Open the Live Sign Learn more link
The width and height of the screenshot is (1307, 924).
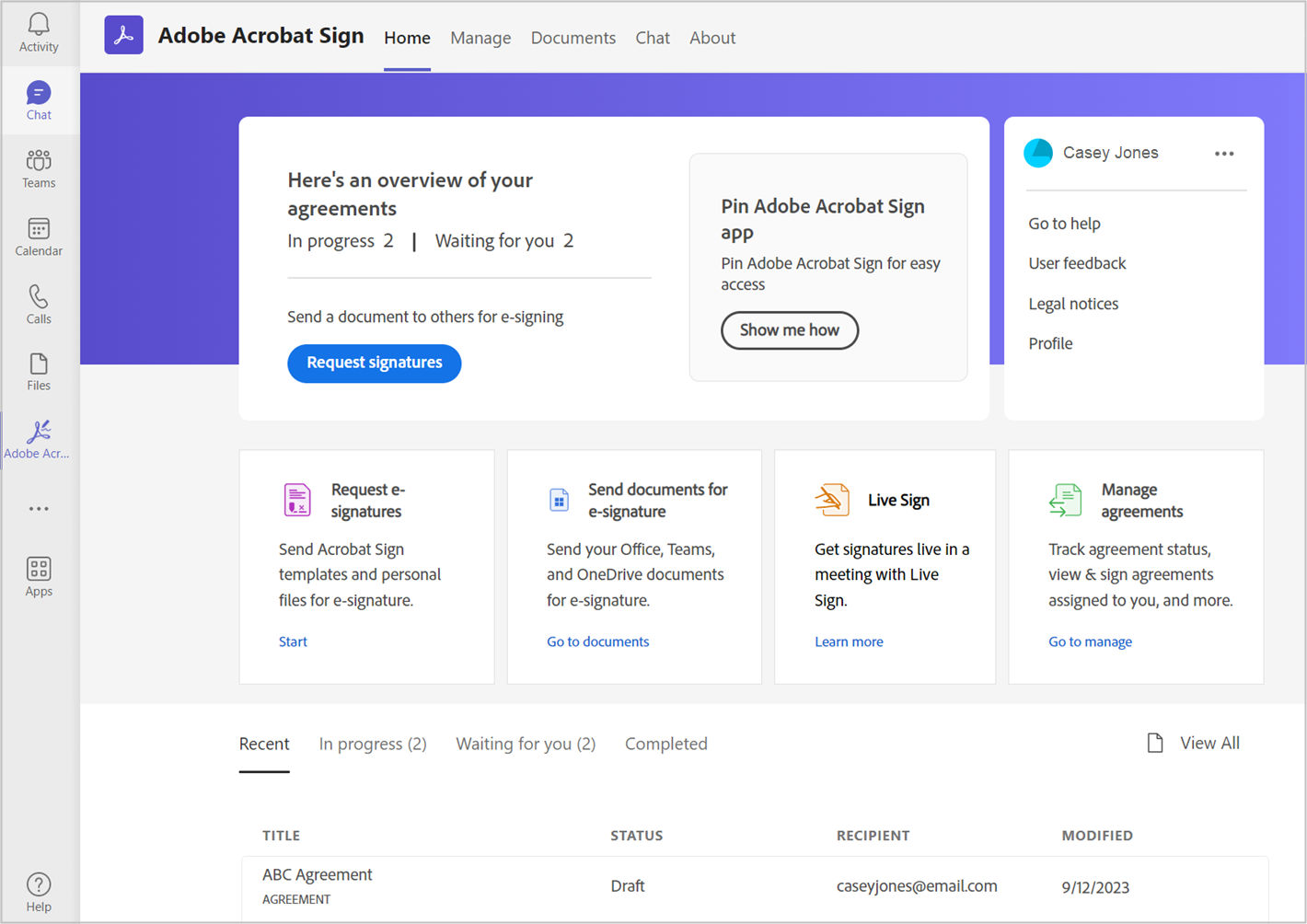[849, 641]
